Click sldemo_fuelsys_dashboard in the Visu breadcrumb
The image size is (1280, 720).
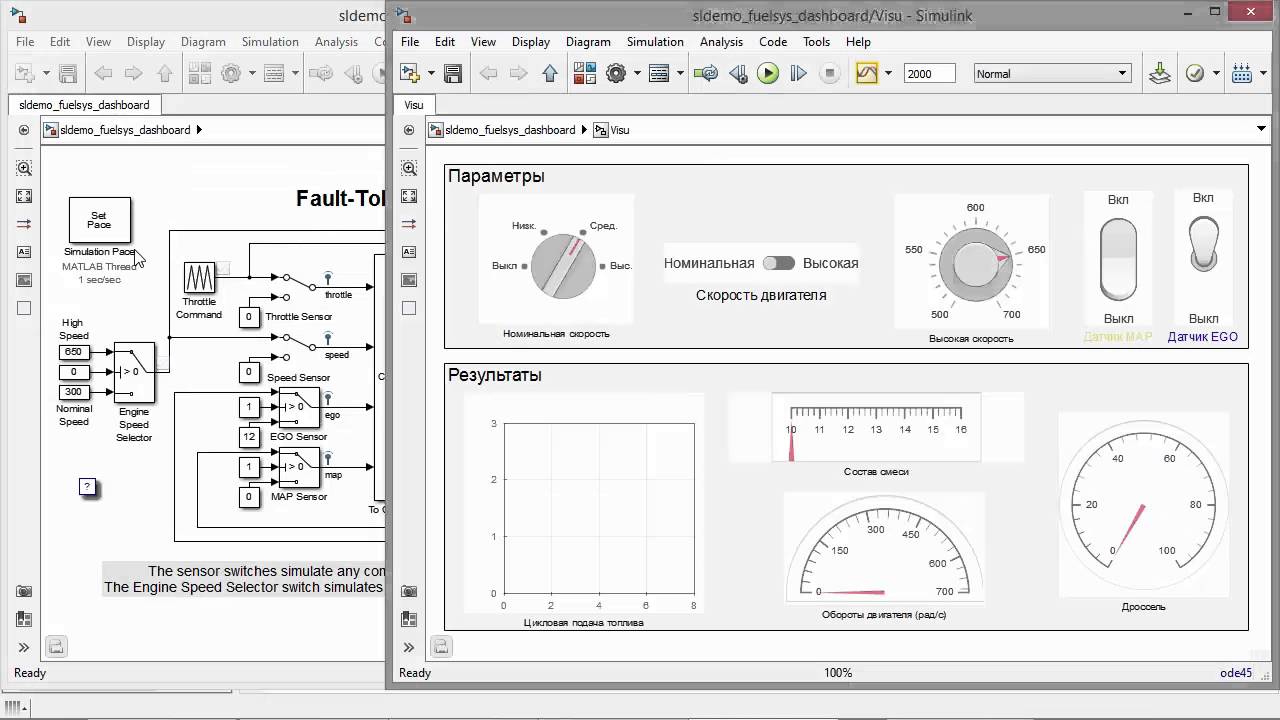coord(509,130)
